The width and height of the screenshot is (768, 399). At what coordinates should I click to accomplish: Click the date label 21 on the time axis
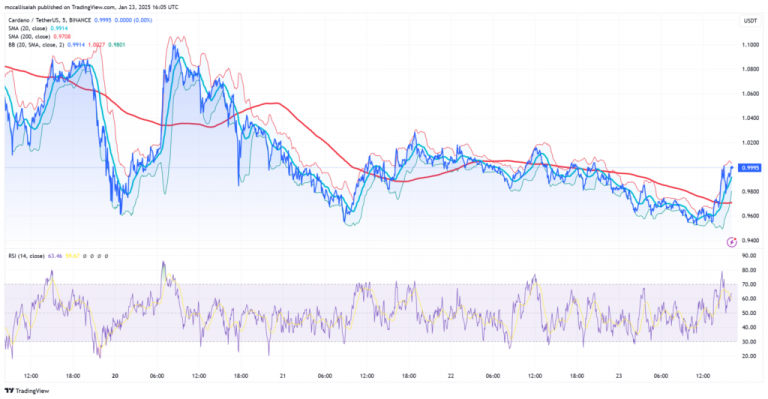coord(283,376)
